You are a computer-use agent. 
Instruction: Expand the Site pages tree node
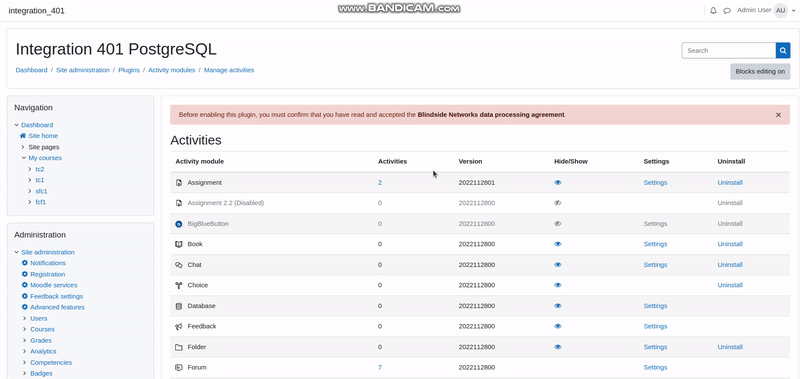click(23, 147)
